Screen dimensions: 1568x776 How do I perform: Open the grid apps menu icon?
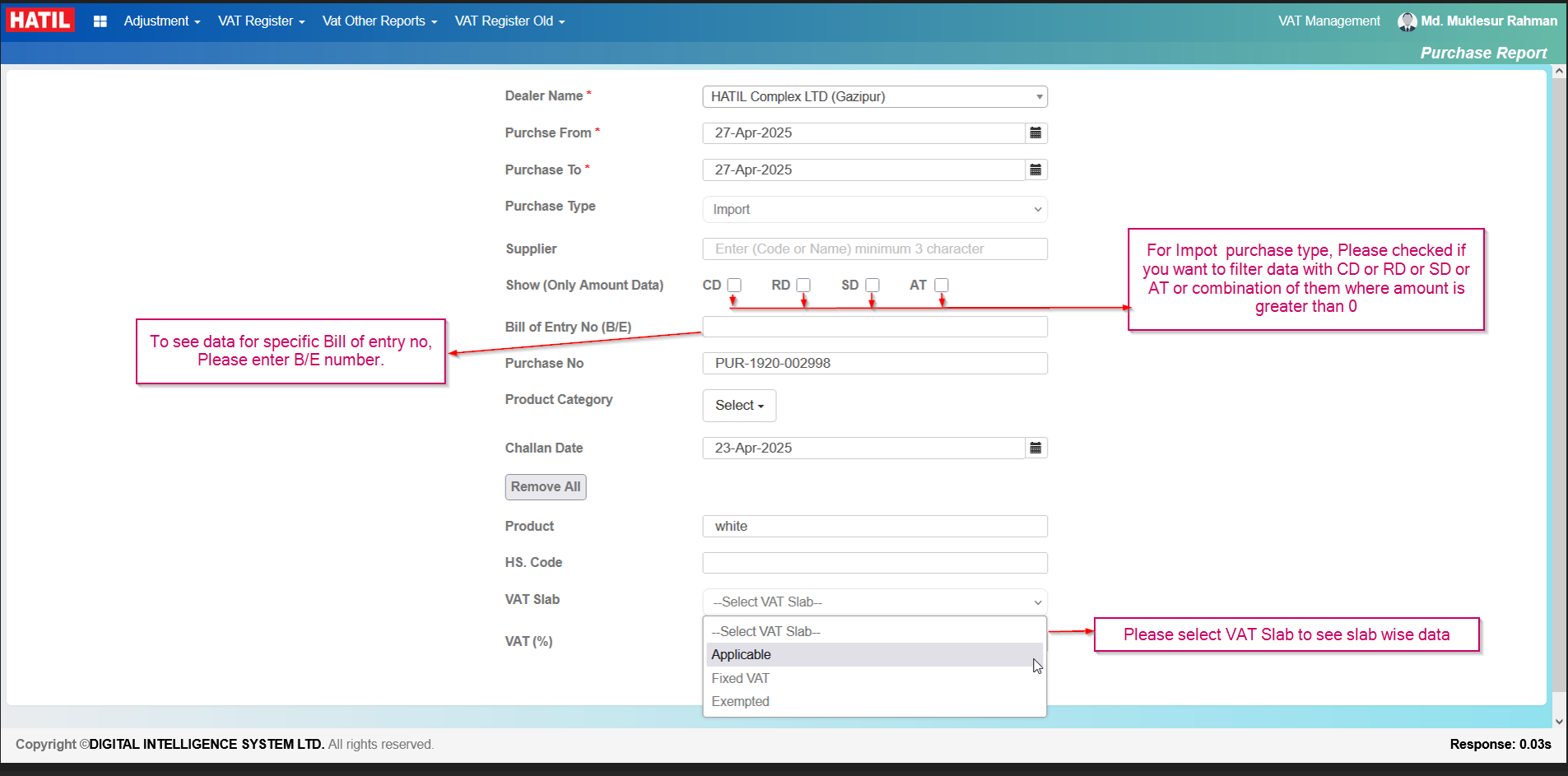tap(100, 21)
